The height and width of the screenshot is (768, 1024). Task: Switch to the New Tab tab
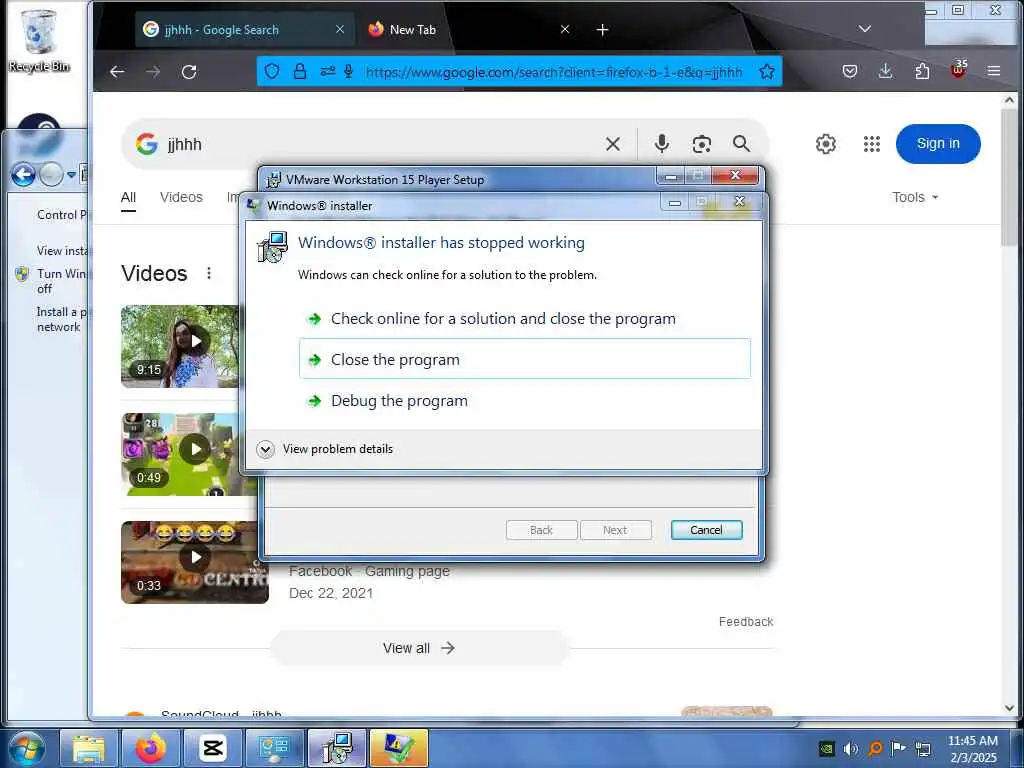pyautogui.click(x=411, y=29)
